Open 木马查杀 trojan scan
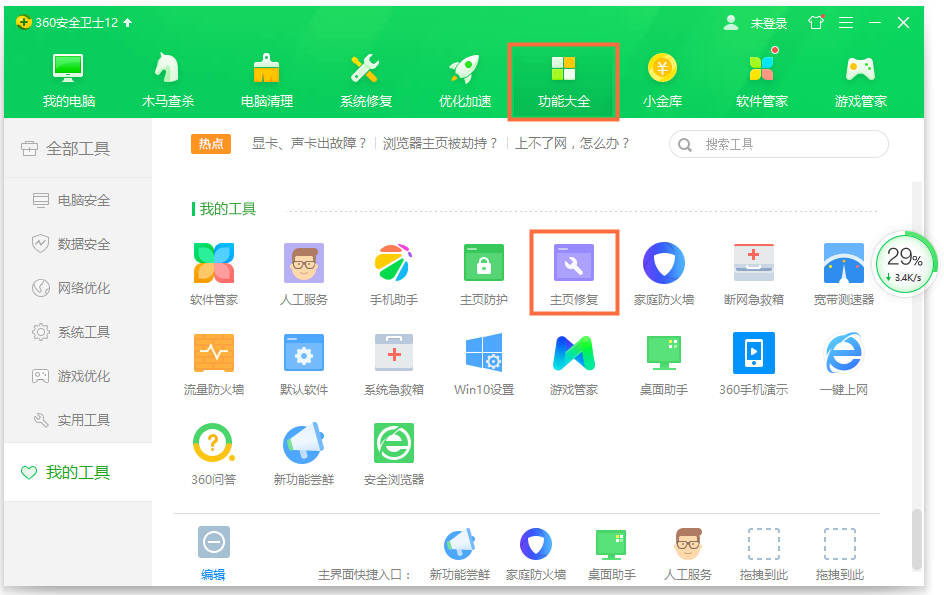The width and height of the screenshot is (944, 595). click(x=167, y=81)
